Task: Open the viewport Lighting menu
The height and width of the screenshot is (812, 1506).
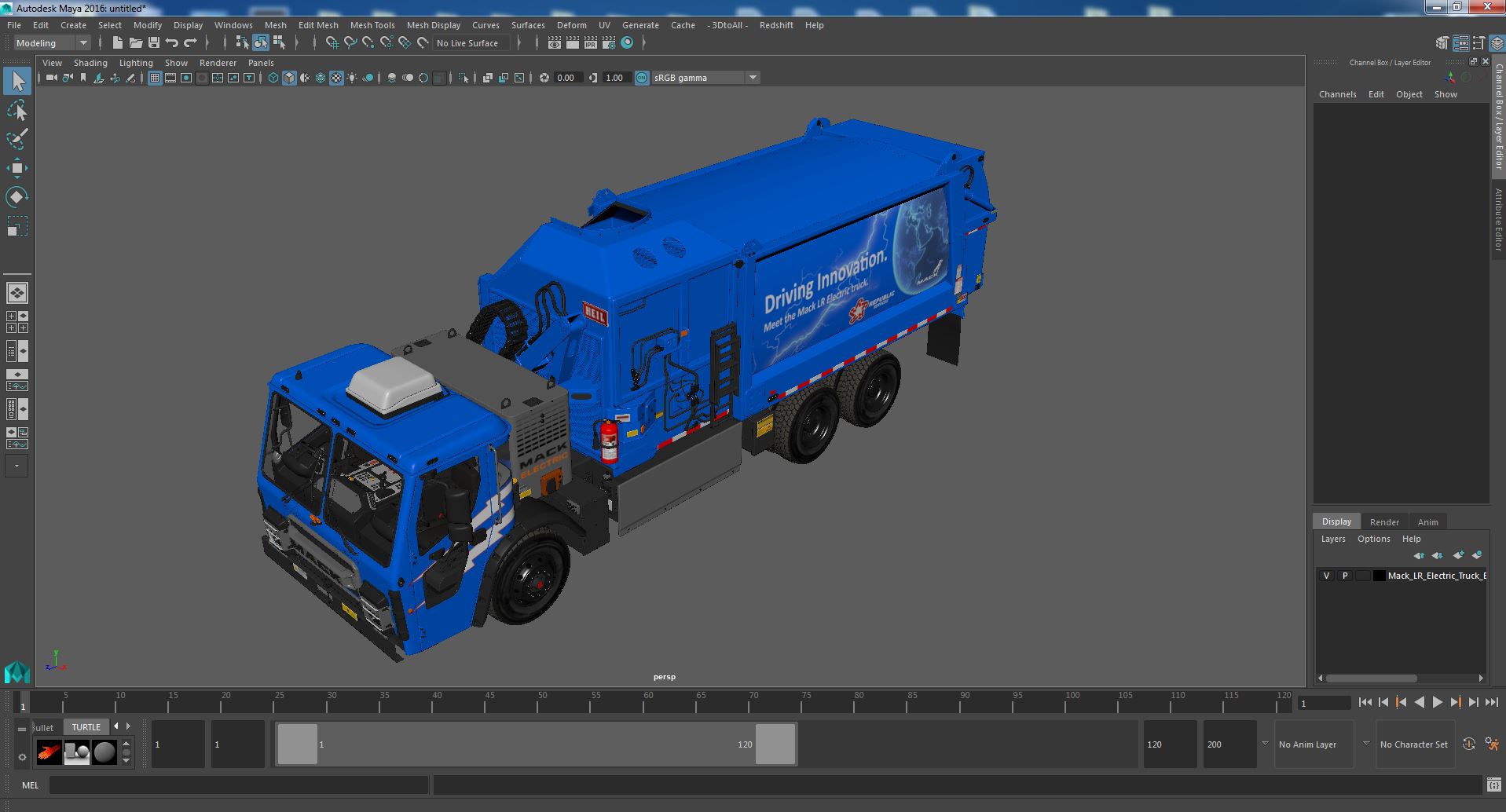Action: [136, 63]
